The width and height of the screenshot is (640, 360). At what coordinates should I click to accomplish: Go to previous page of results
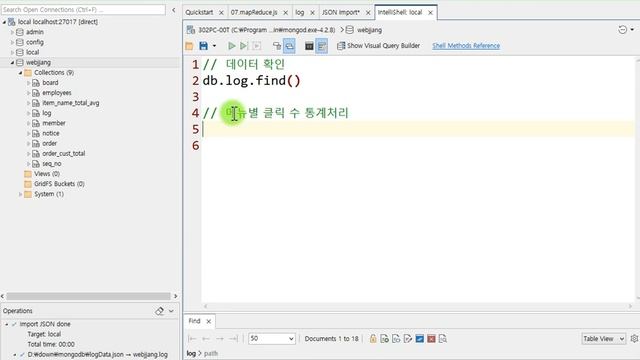(206, 339)
